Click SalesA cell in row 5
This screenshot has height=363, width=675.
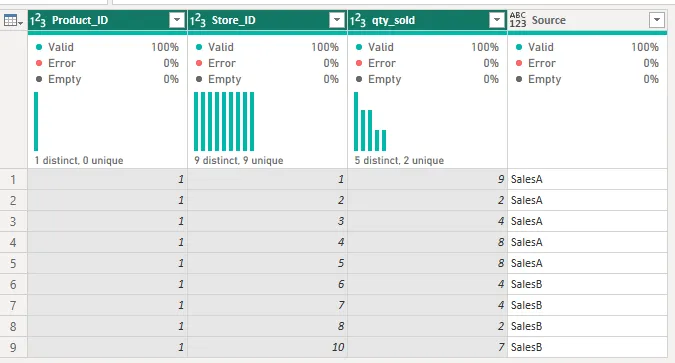pyautogui.click(x=588, y=263)
